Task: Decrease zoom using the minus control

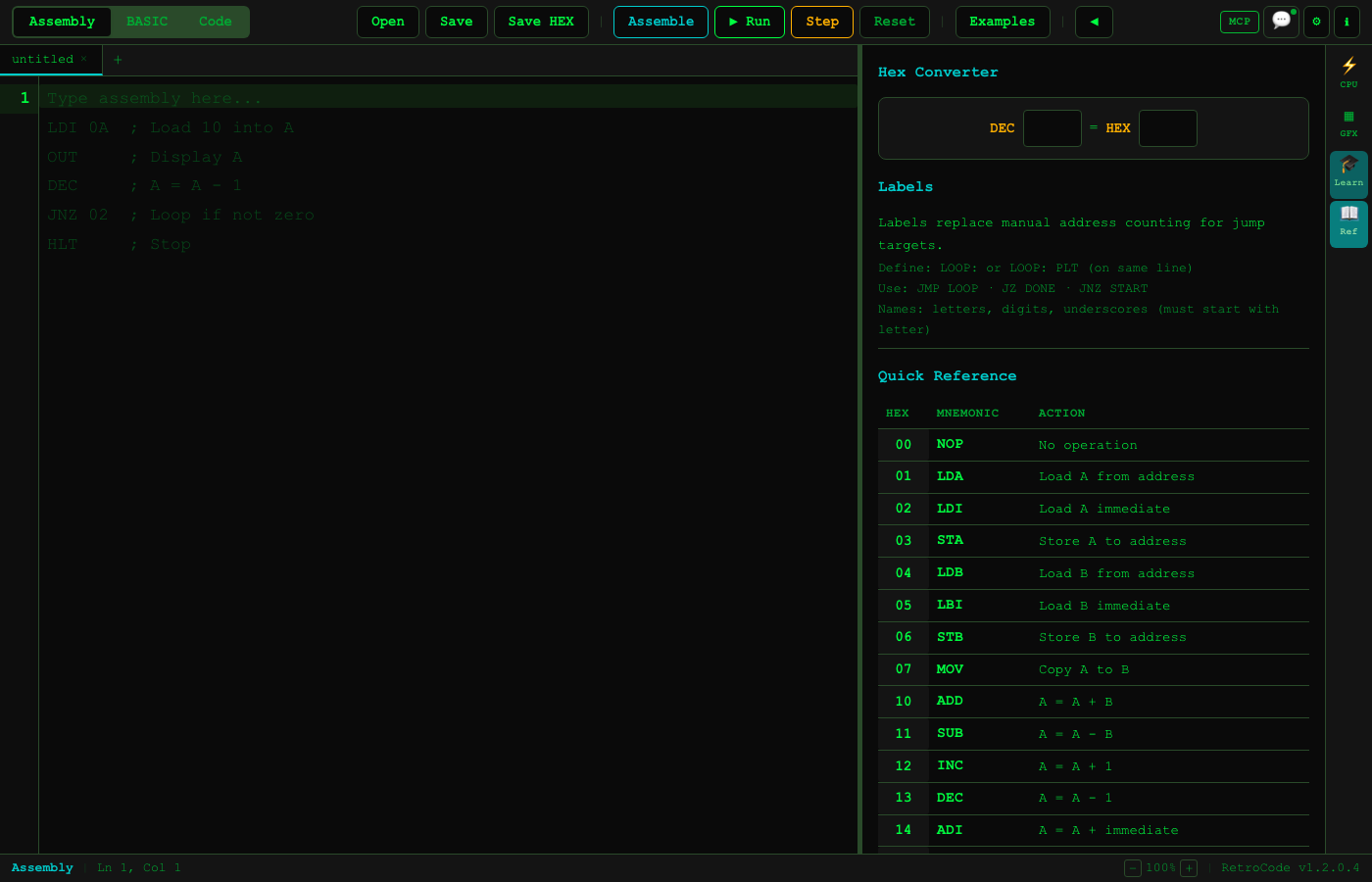Action: (1133, 868)
